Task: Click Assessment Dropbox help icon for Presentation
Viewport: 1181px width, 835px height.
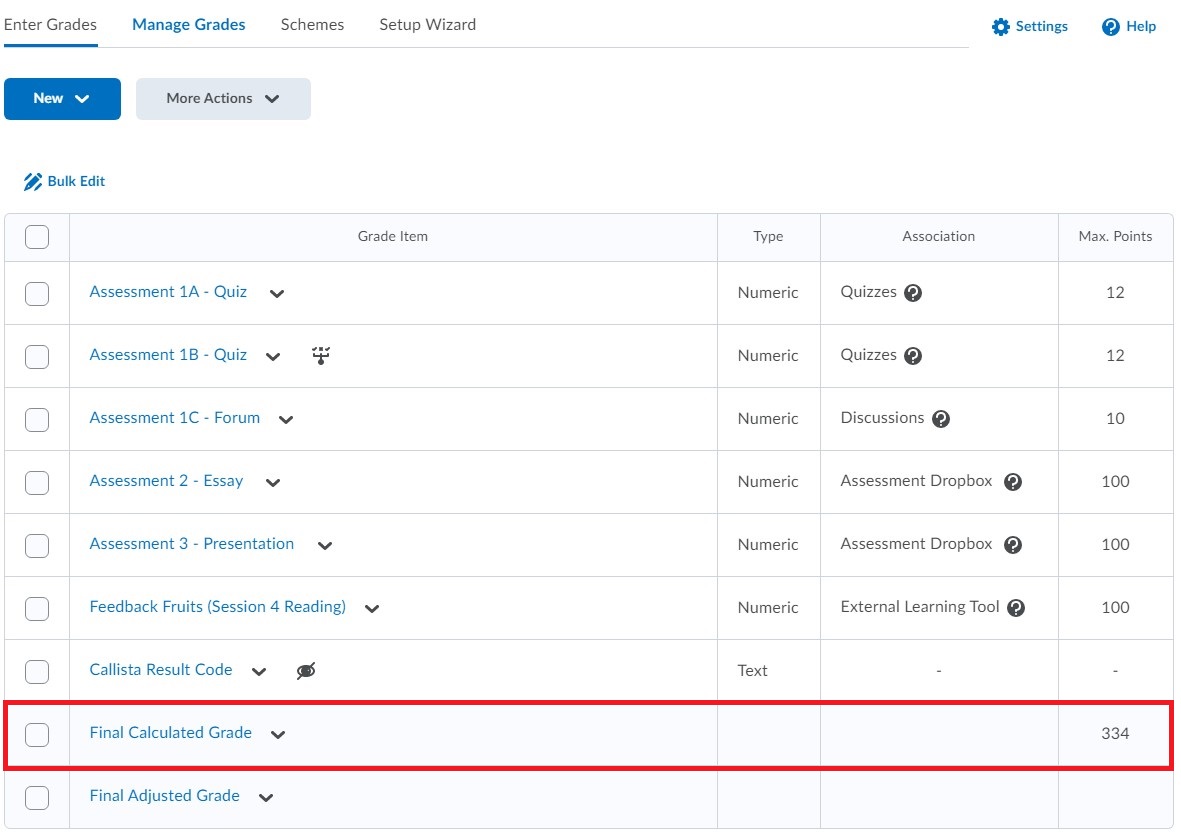Action: pos(1013,545)
